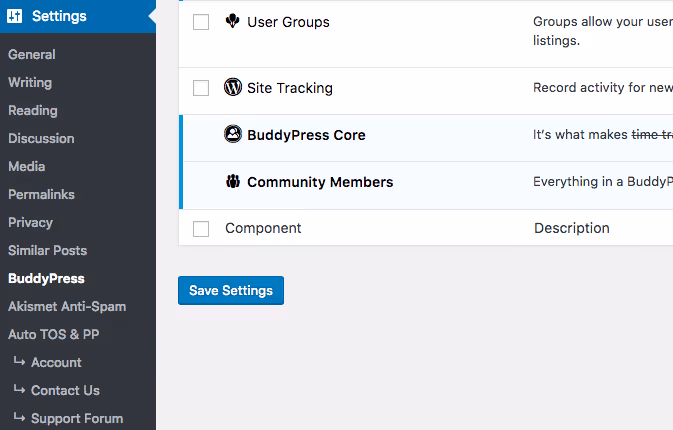Click the BuddyPress Core label

point(306,135)
